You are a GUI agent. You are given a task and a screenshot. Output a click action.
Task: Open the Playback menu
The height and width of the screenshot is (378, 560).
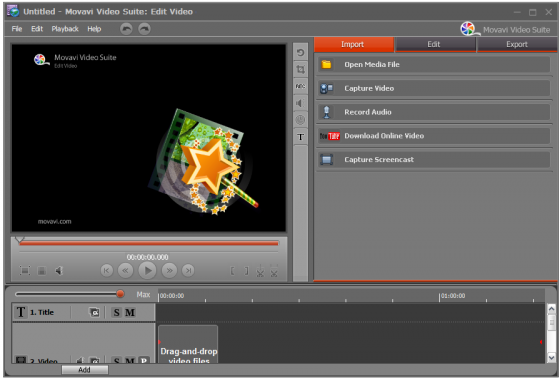tap(65, 29)
